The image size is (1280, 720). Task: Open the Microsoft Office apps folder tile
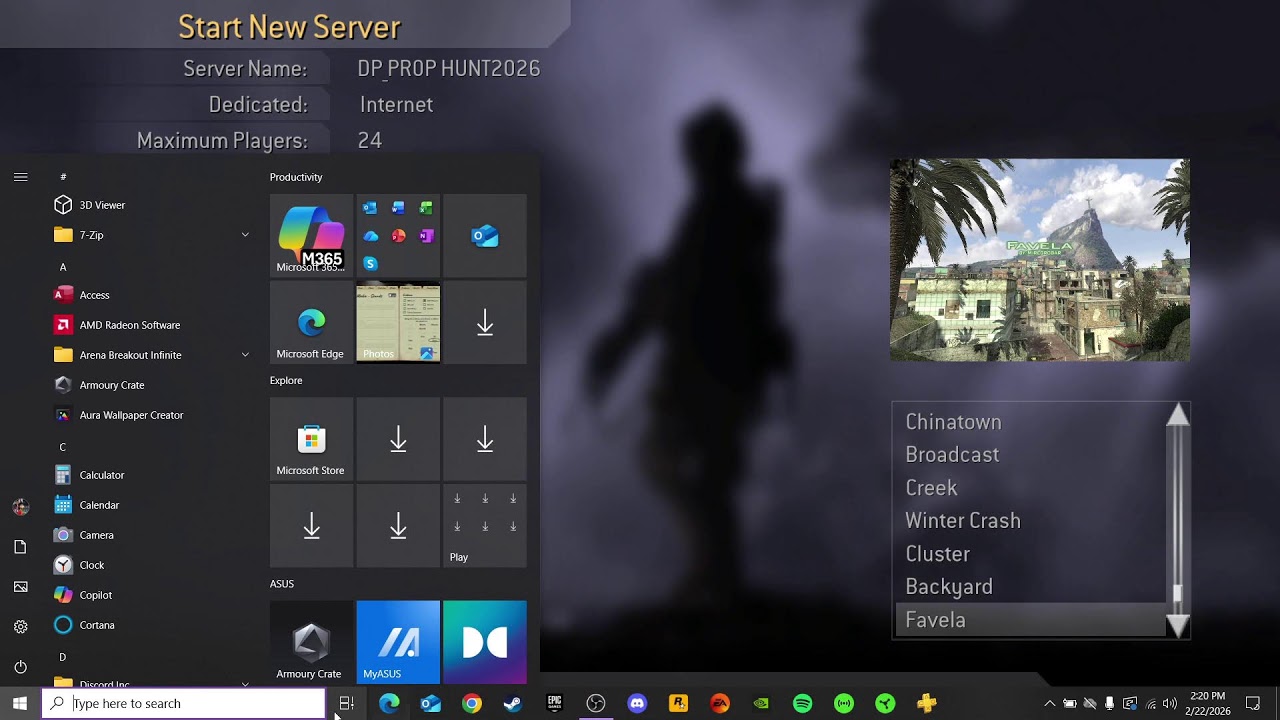click(x=398, y=235)
